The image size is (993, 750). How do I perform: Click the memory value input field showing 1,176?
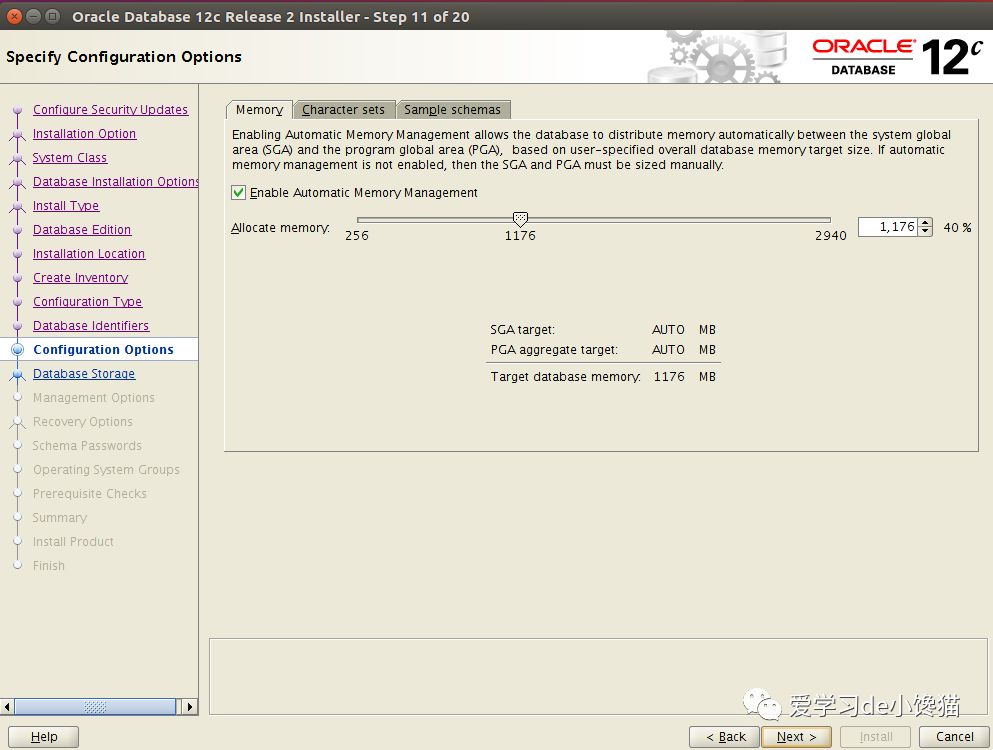click(x=887, y=227)
